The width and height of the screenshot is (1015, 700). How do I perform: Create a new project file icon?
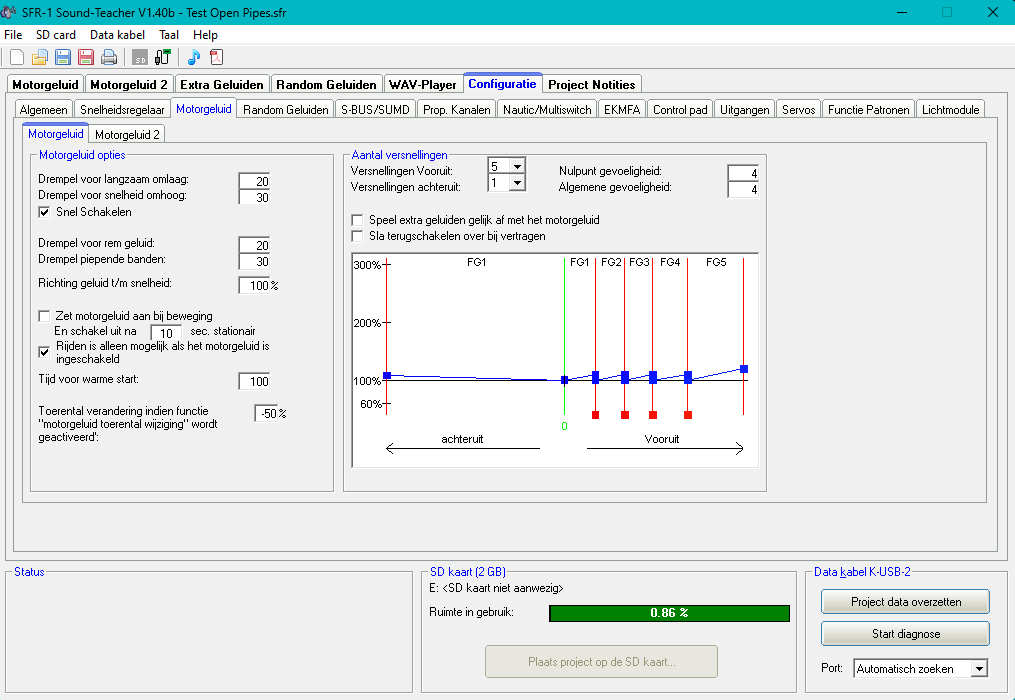pos(17,57)
